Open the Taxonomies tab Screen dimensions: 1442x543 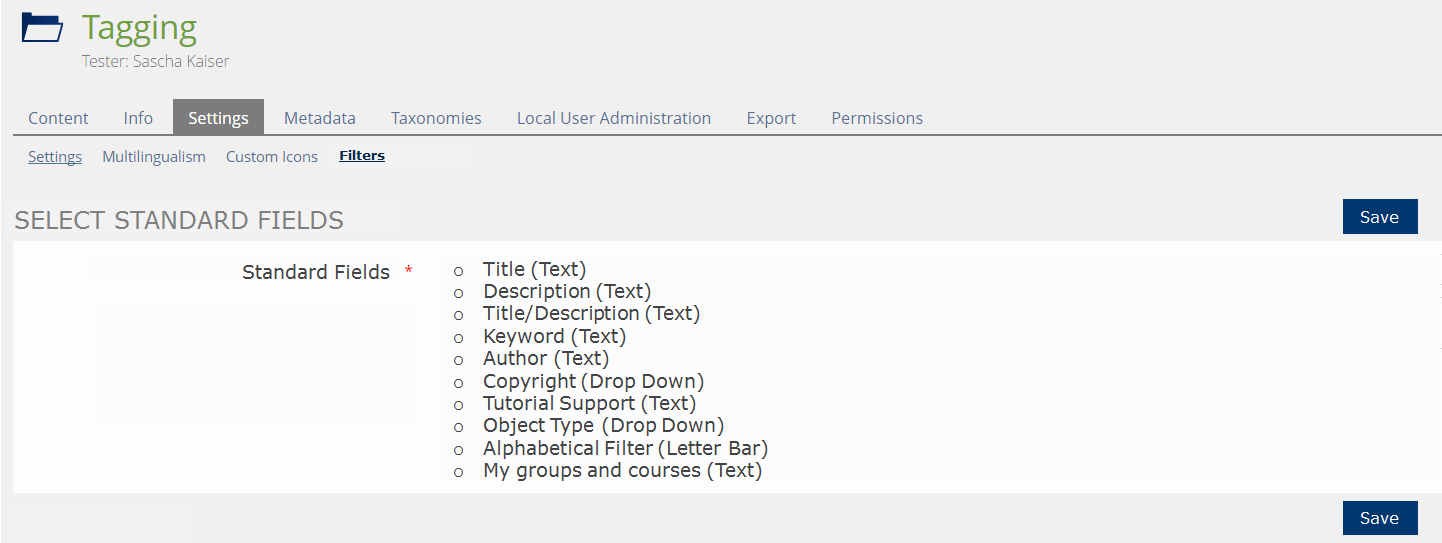point(436,118)
